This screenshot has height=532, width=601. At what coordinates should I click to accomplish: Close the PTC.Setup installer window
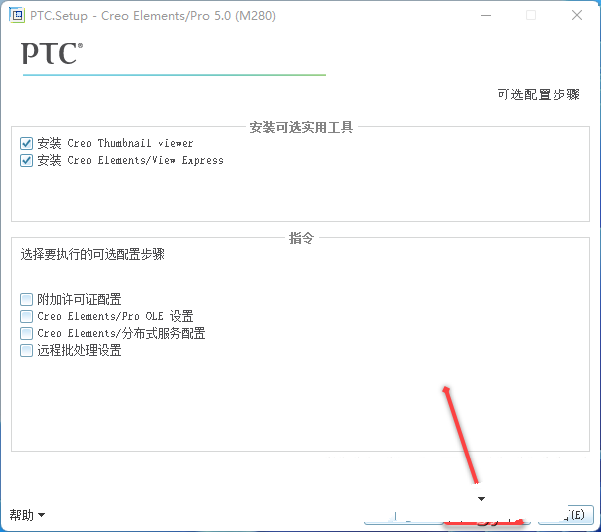pyautogui.click(x=577, y=16)
